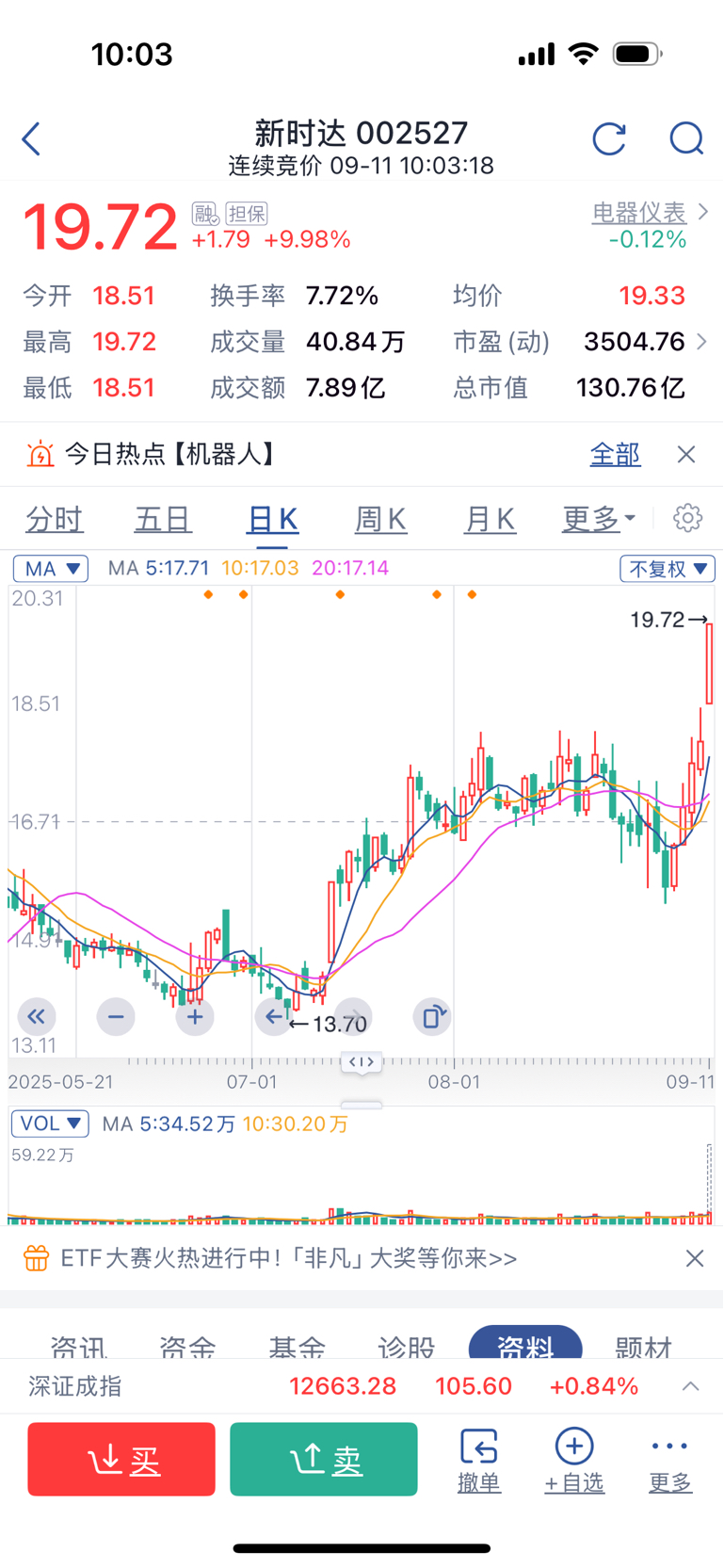The width and height of the screenshot is (724, 1568).
Task: Tap 撤单 cancel order icon
Action: (479, 1461)
